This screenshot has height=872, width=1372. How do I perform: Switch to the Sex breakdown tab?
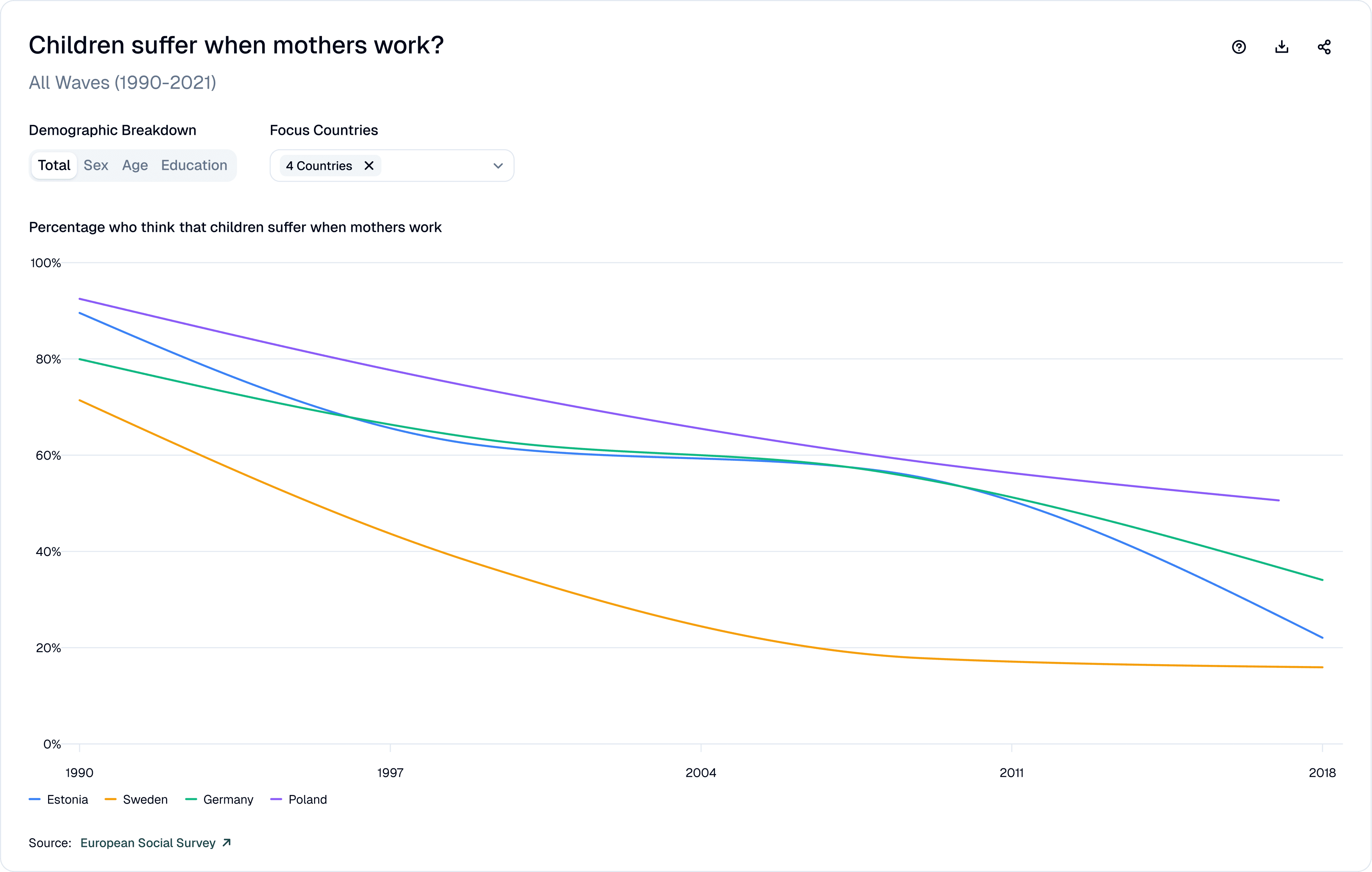tap(96, 165)
